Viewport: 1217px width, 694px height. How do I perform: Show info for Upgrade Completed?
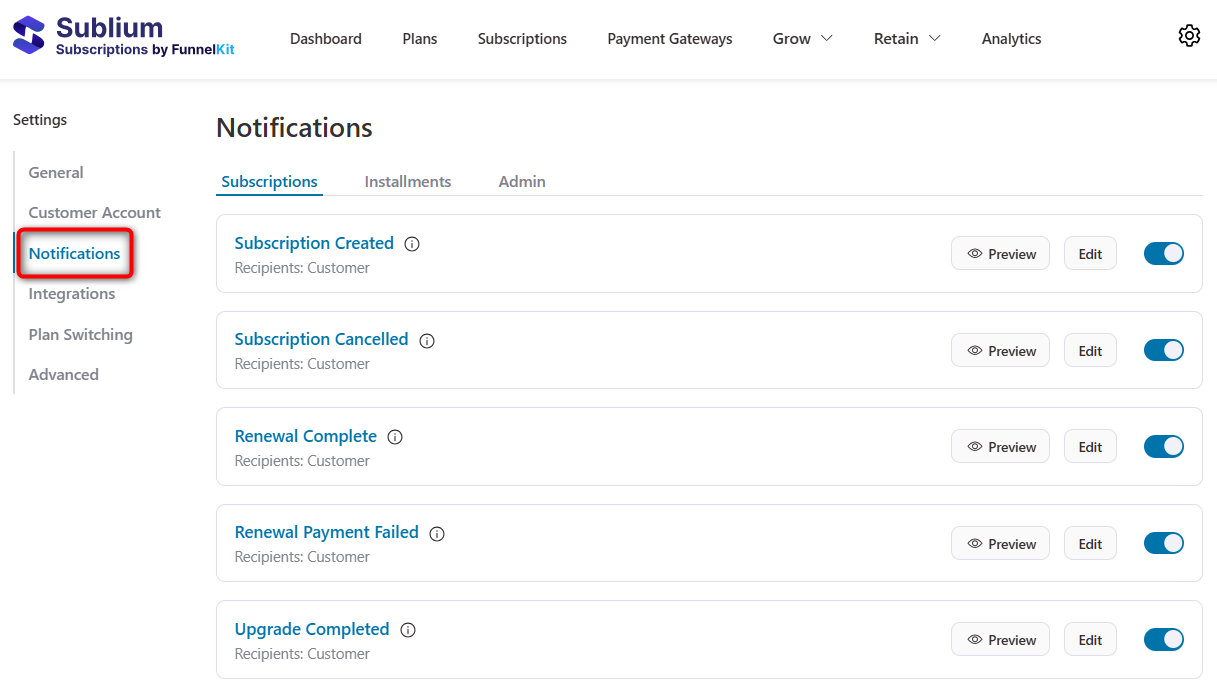(408, 630)
